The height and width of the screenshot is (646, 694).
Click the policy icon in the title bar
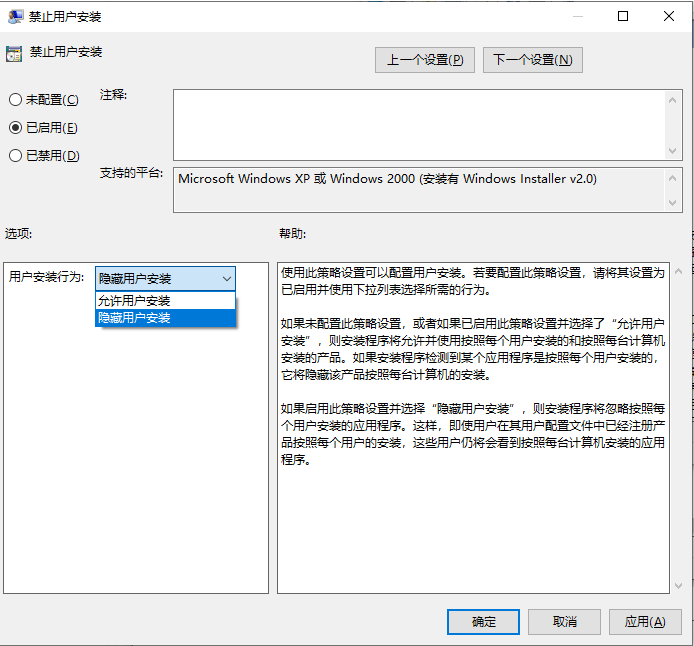coord(14,17)
